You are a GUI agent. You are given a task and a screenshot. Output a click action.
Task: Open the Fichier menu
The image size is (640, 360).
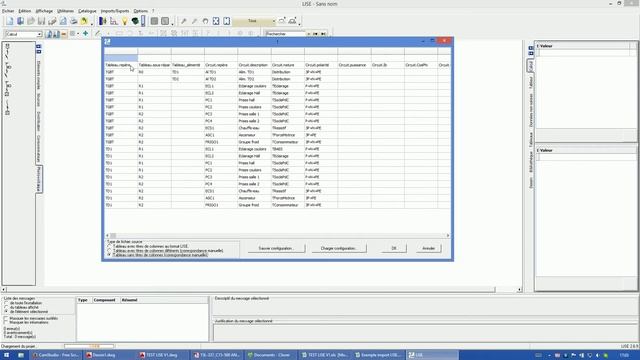click(8, 11)
